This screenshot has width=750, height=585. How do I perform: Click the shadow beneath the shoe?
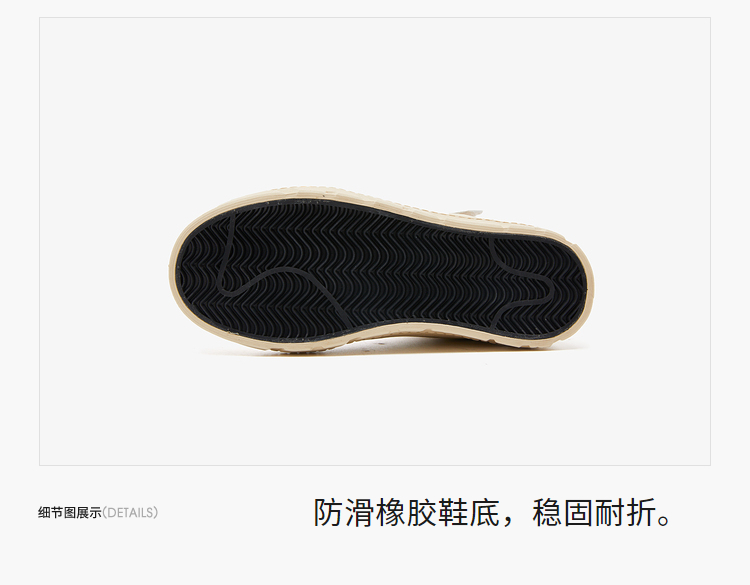[x=383, y=353]
